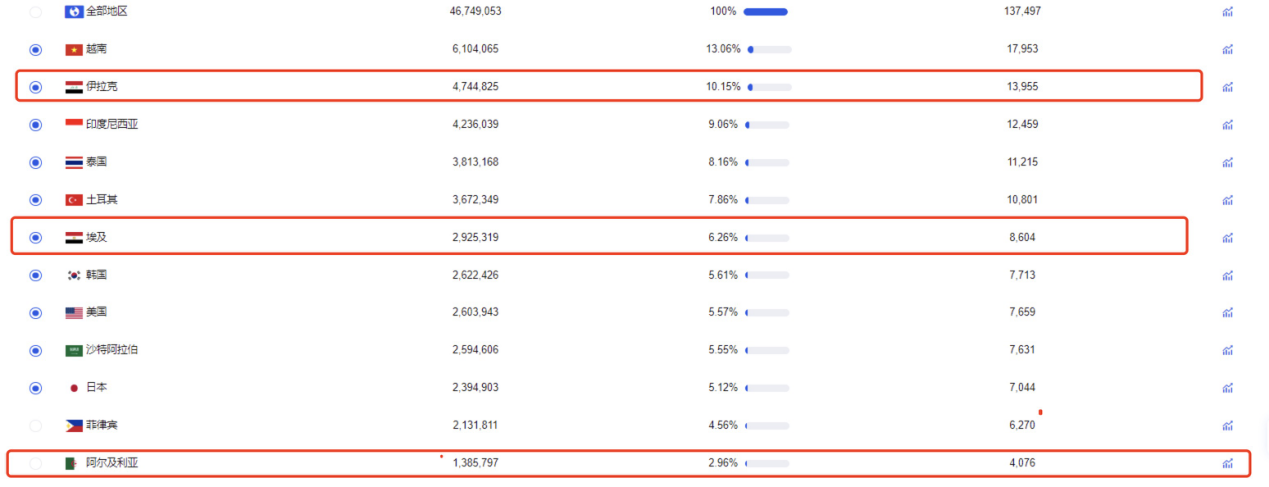Click chart icon in 印度尼西亚 row

[x=1227, y=125]
